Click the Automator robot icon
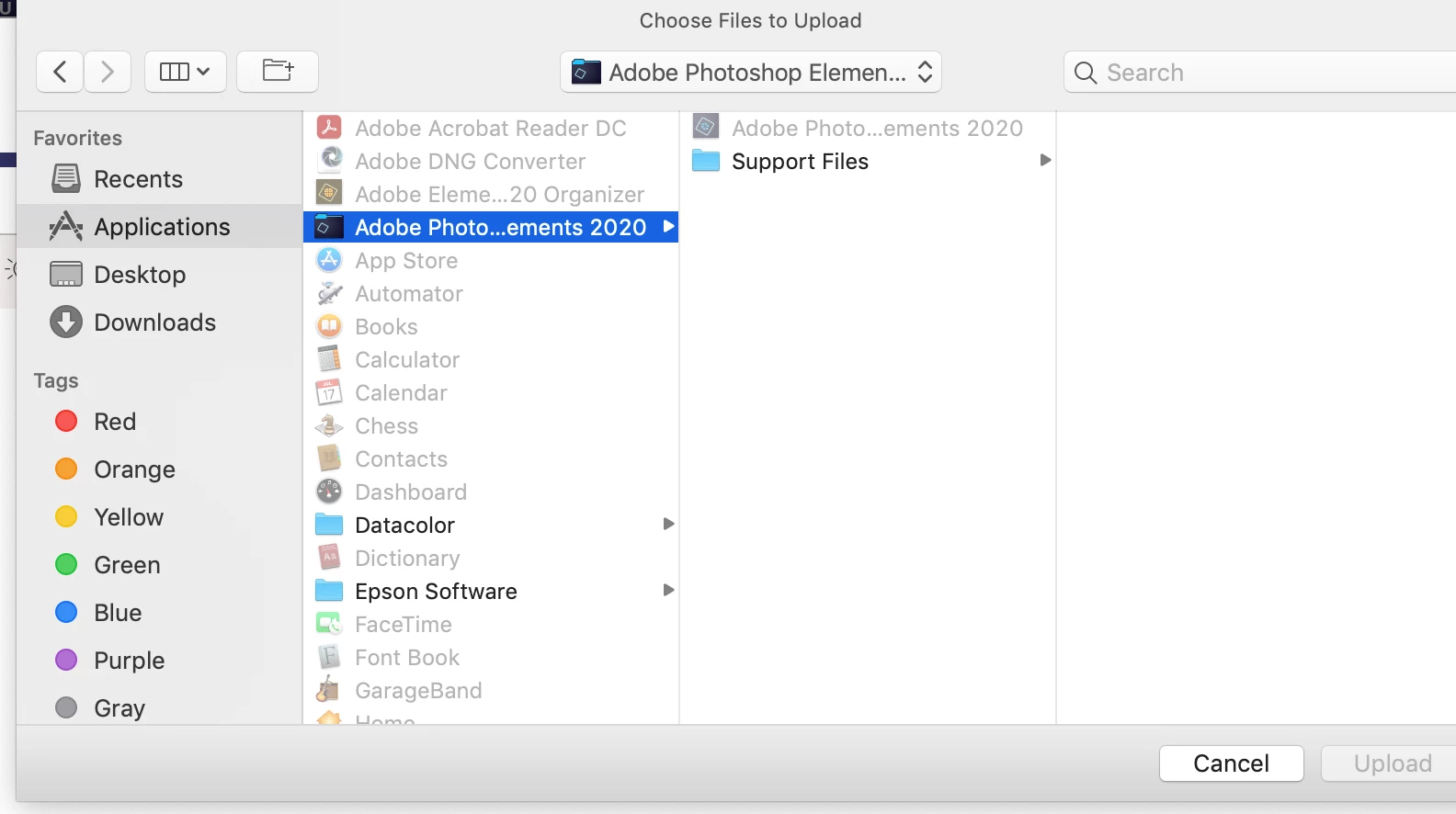This screenshot has height=814, width=1456. pos(329,292)
